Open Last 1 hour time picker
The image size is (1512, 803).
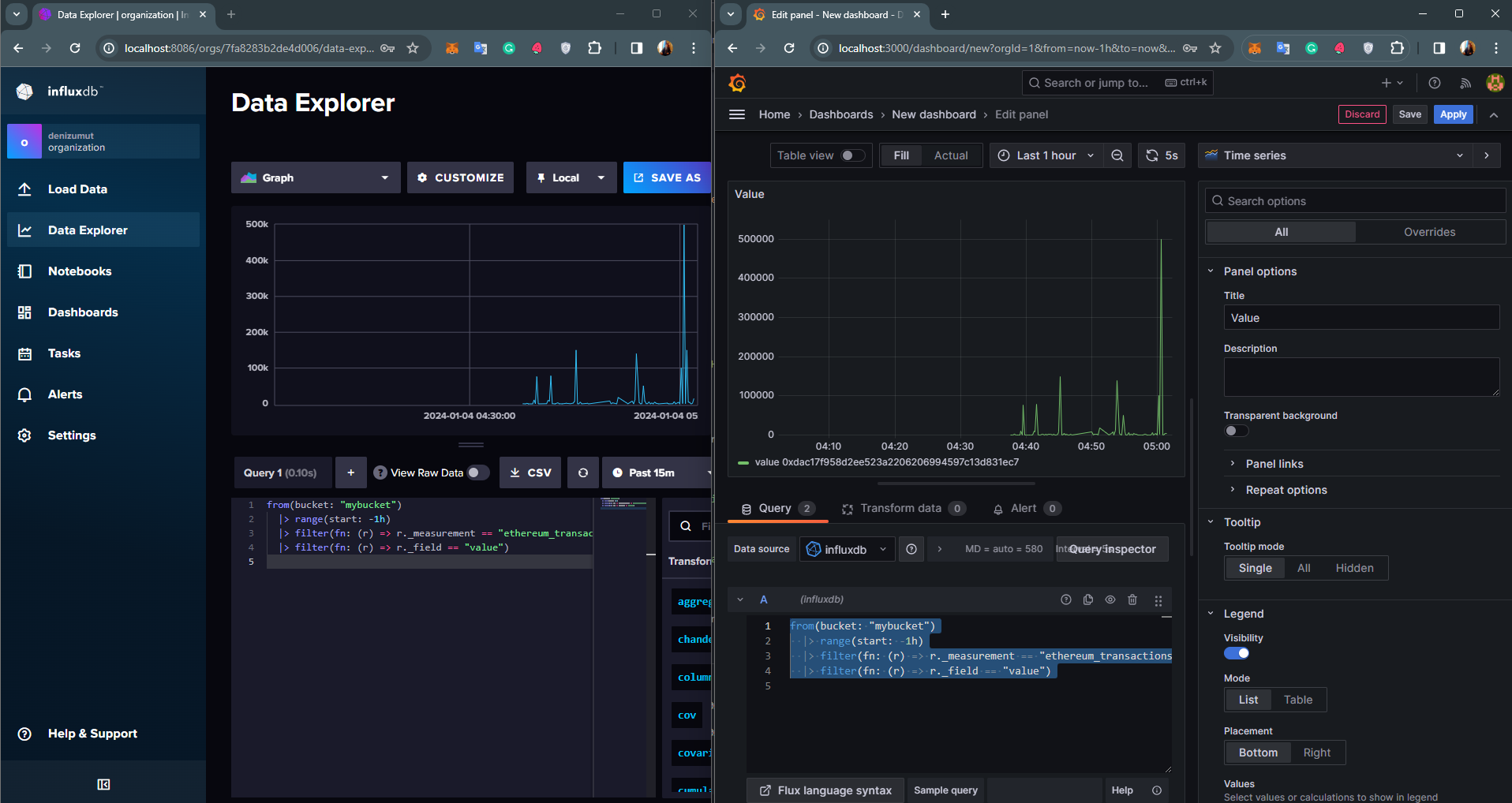point(1046,155)
